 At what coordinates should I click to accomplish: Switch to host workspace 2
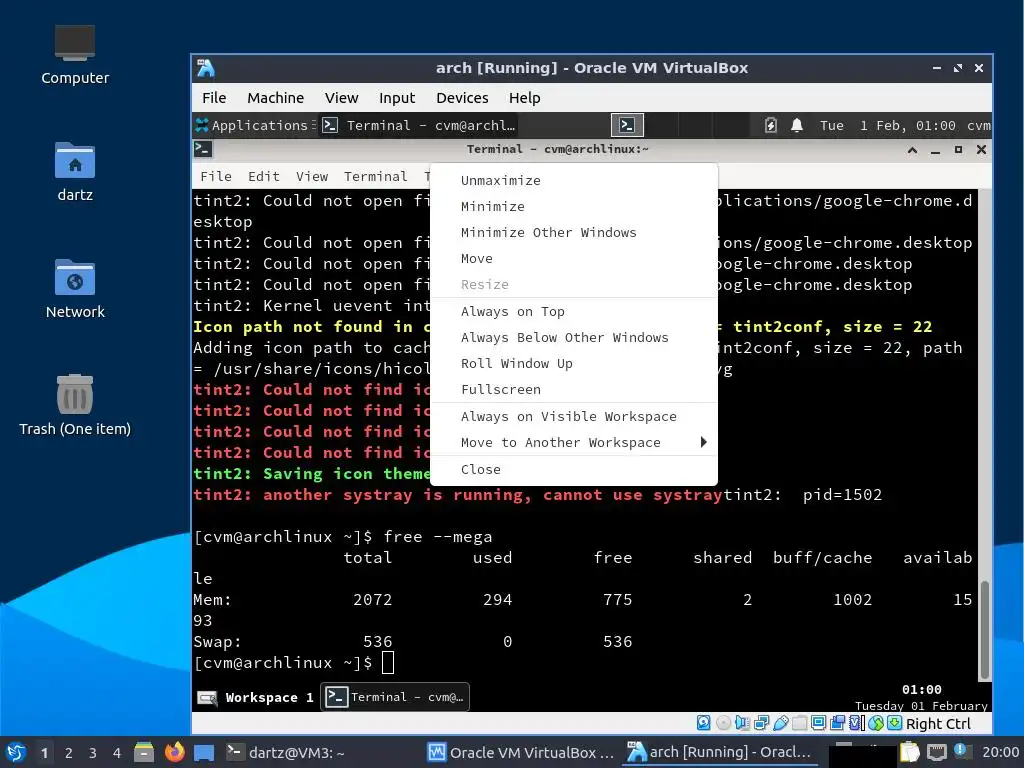click(x=68, y=753)
